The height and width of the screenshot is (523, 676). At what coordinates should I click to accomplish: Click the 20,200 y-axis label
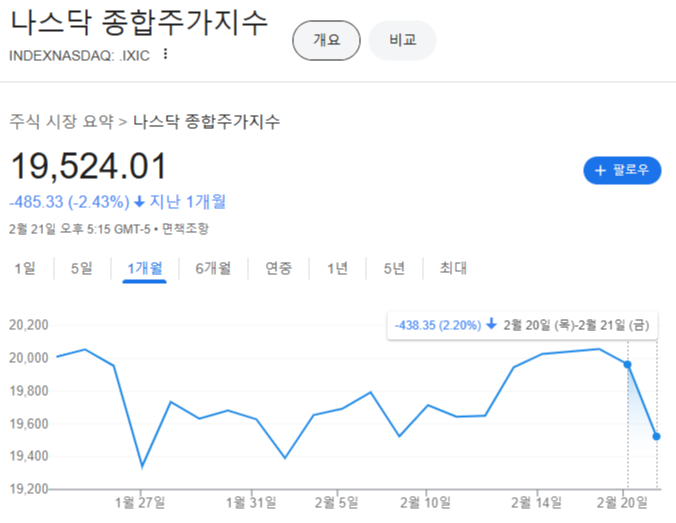tap(28, 325)
